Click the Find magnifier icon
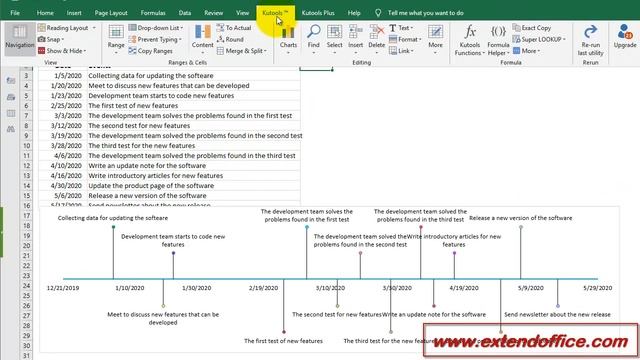The width and height of the screenshot is (640, 360). pos(313,32)
